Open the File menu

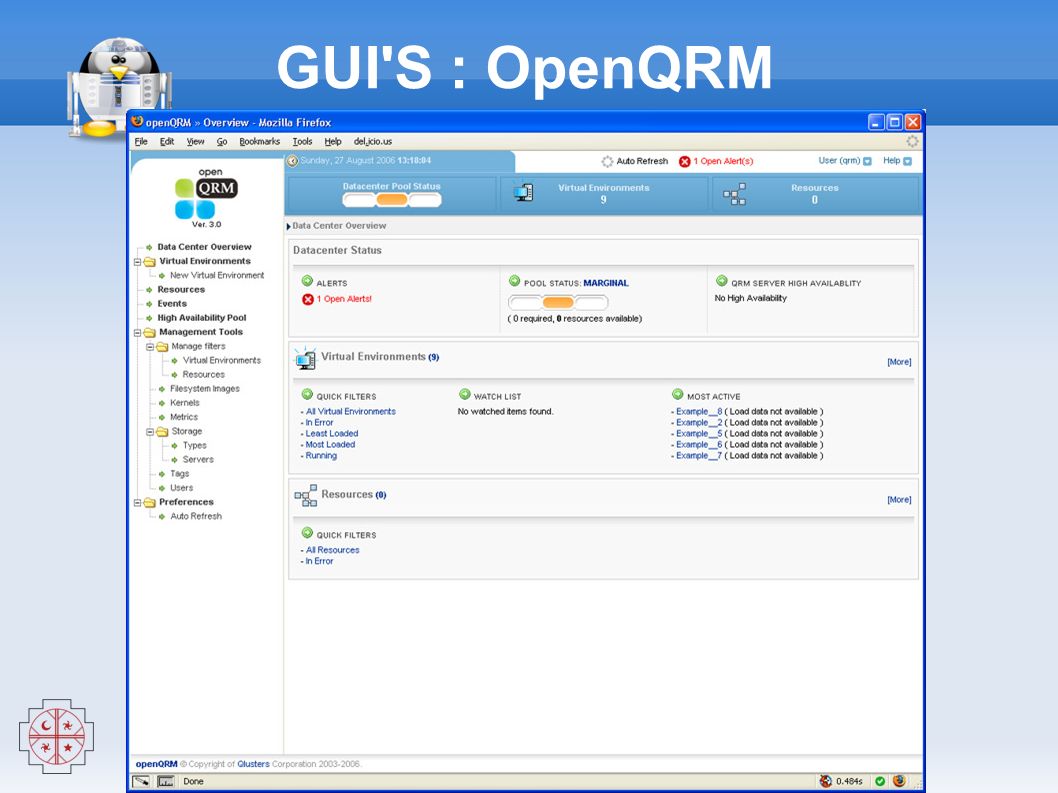coord(141,142)
